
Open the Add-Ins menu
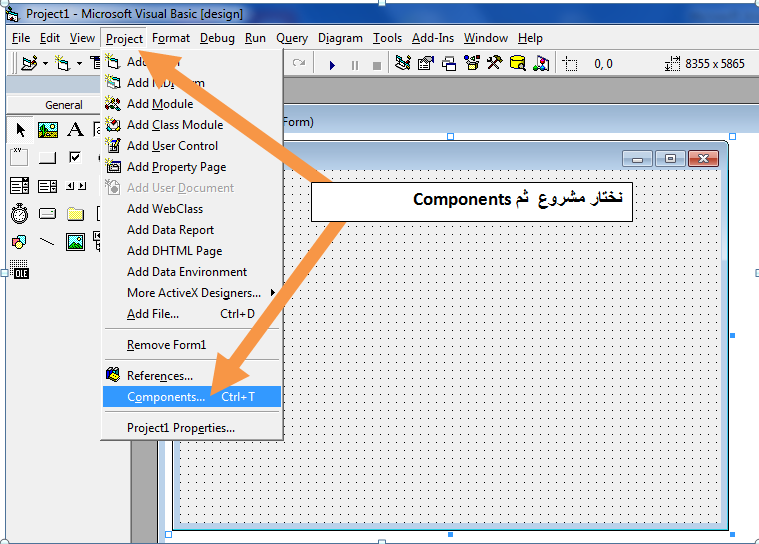tap(433, 38)
